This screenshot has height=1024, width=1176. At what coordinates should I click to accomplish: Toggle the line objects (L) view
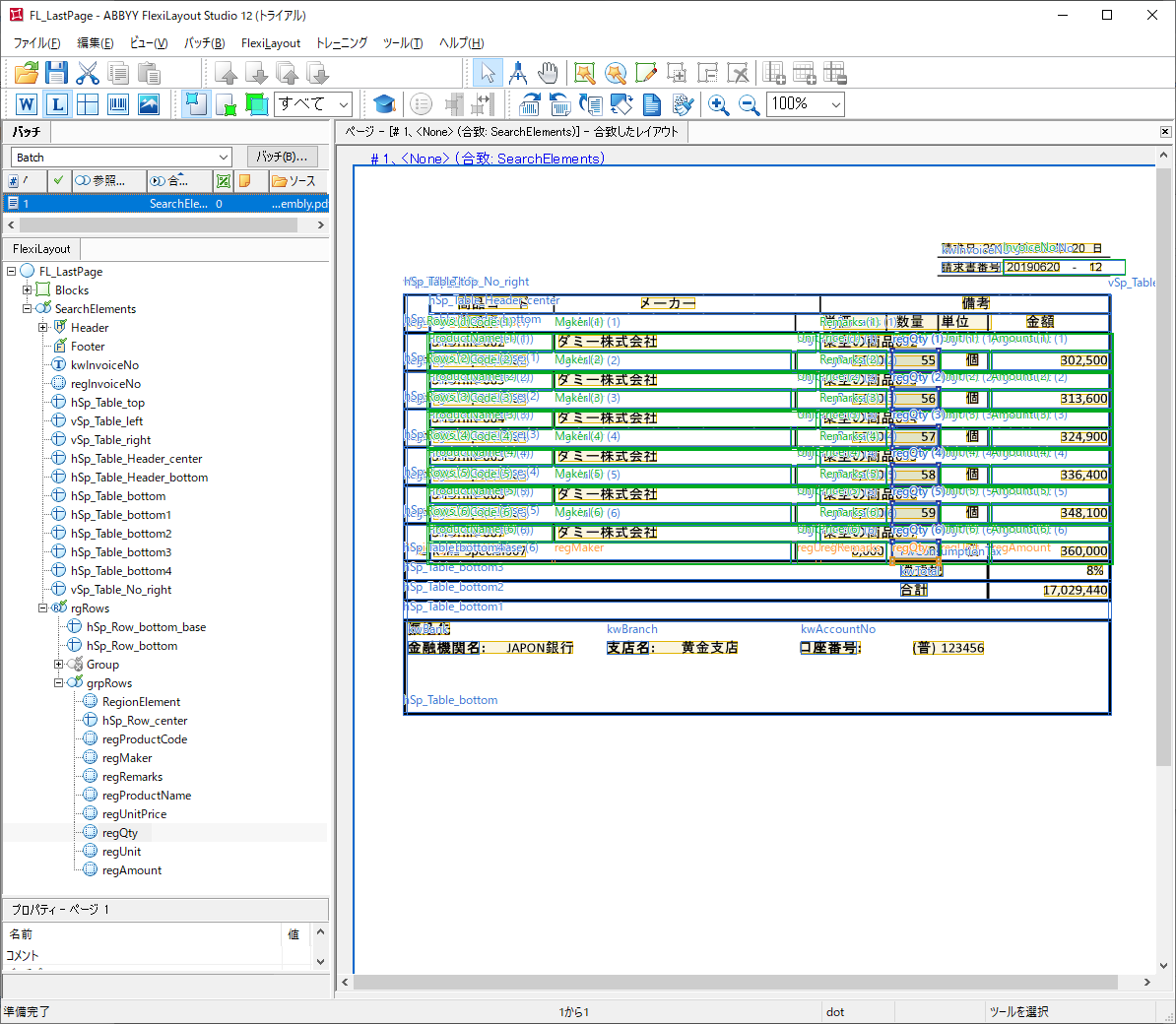click(57, 104)
